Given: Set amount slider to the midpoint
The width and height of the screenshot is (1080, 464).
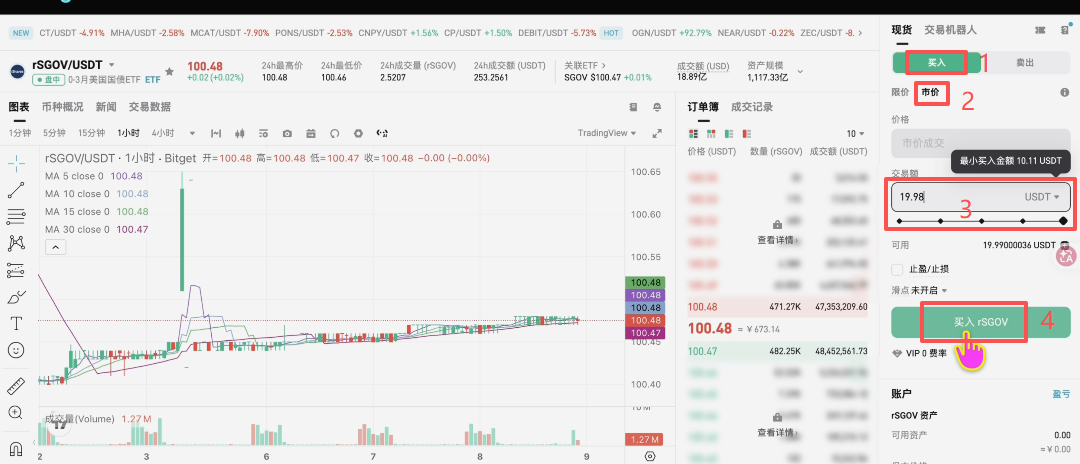Looking at the screenshot, I should pos(981,221).
